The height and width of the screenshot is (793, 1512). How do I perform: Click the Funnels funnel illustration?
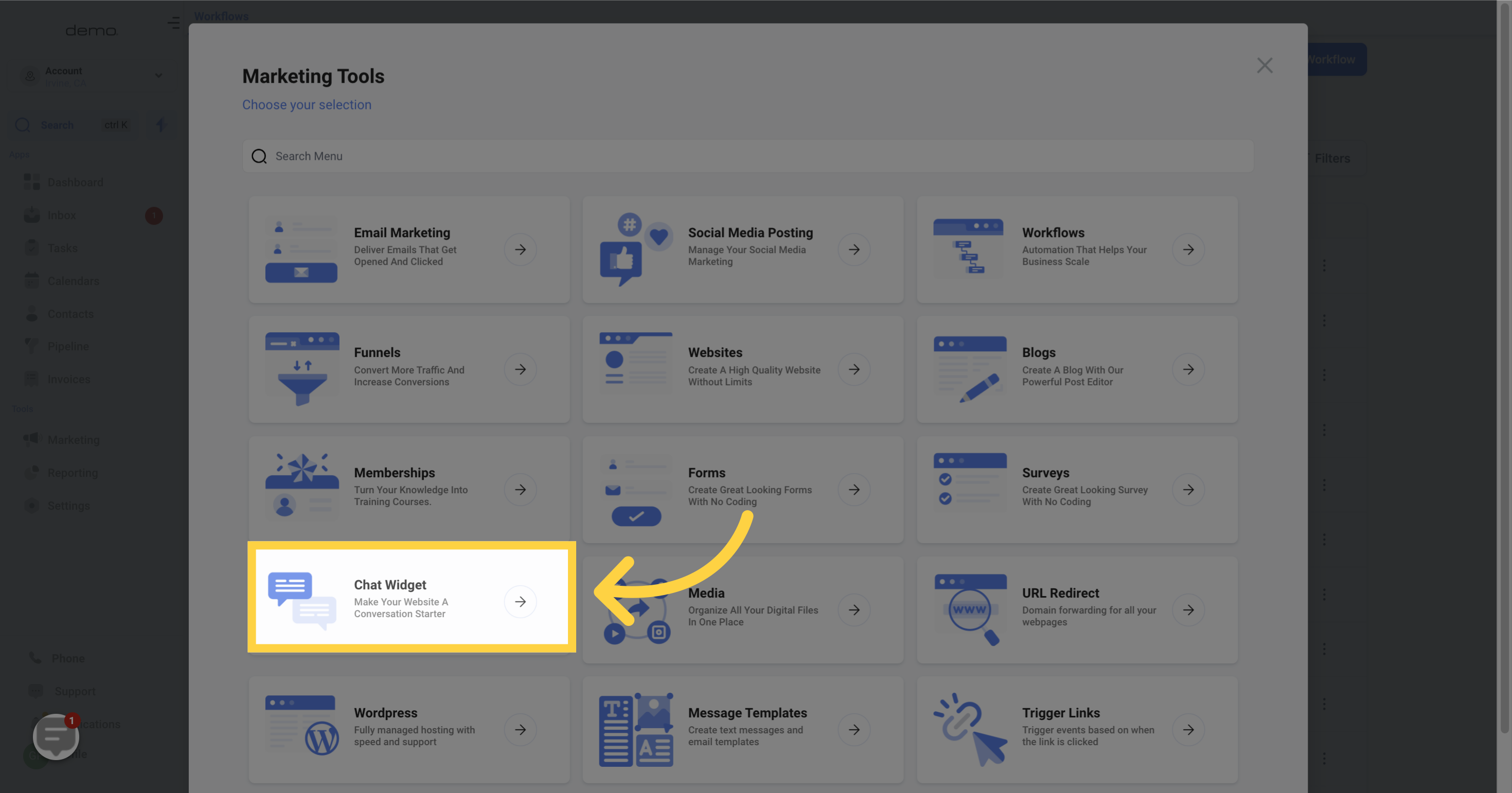pyautogui.click(x=301, y=370)
